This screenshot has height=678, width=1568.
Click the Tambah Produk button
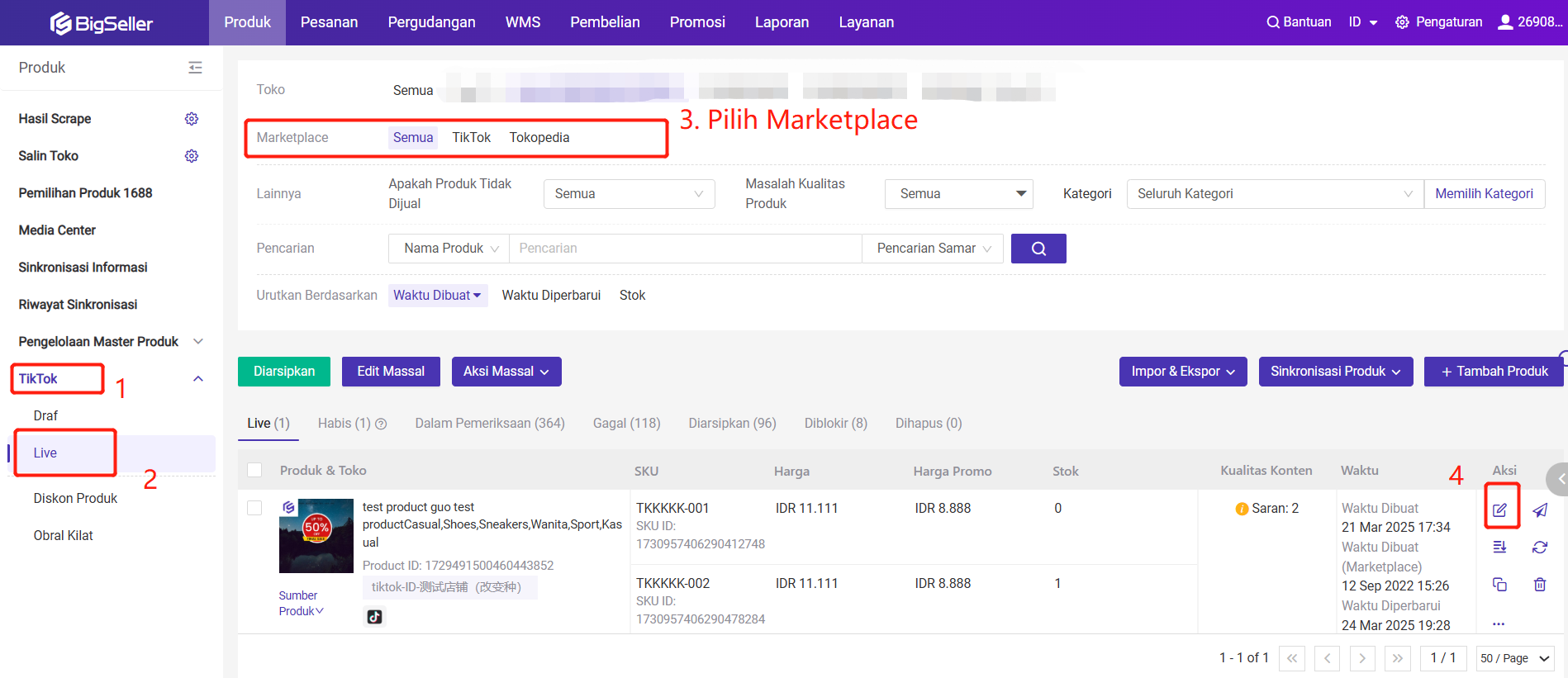[x=1494, y=372]
